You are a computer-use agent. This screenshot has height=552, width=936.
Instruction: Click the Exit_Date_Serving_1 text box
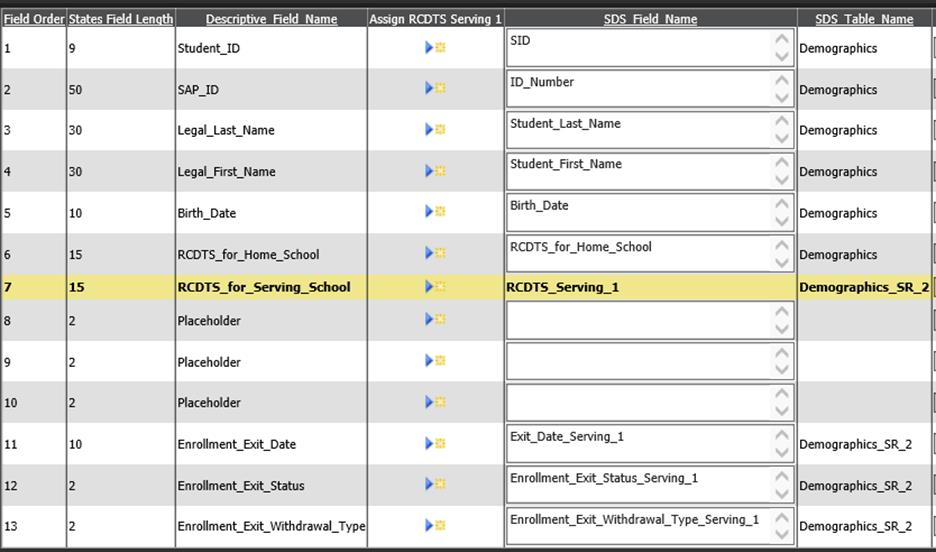[x=638, y=444]
